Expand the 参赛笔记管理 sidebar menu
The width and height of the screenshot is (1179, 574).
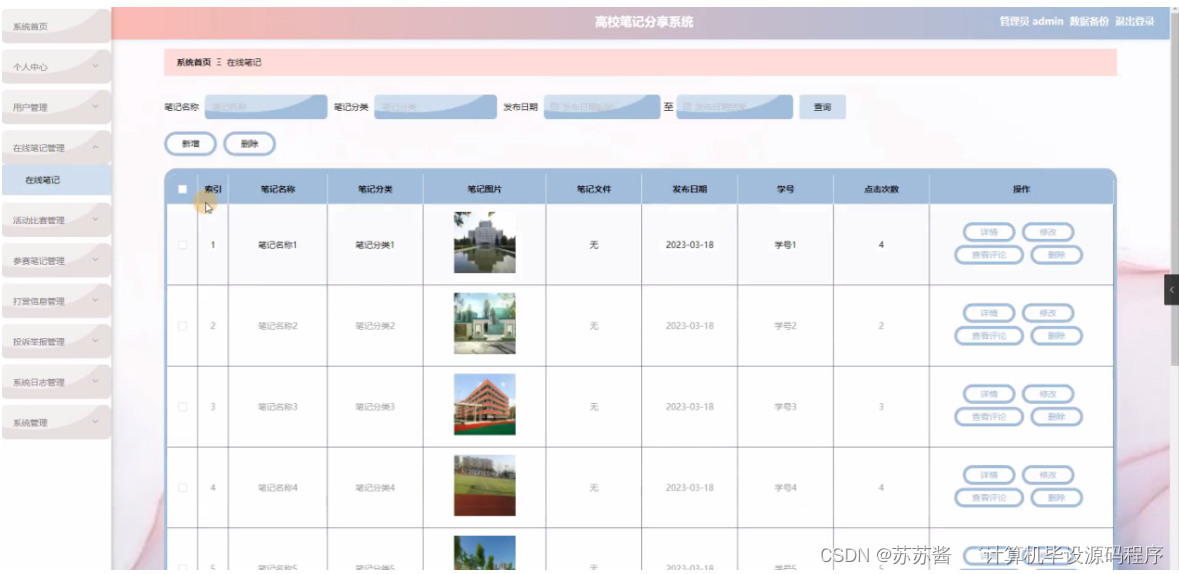56,260
